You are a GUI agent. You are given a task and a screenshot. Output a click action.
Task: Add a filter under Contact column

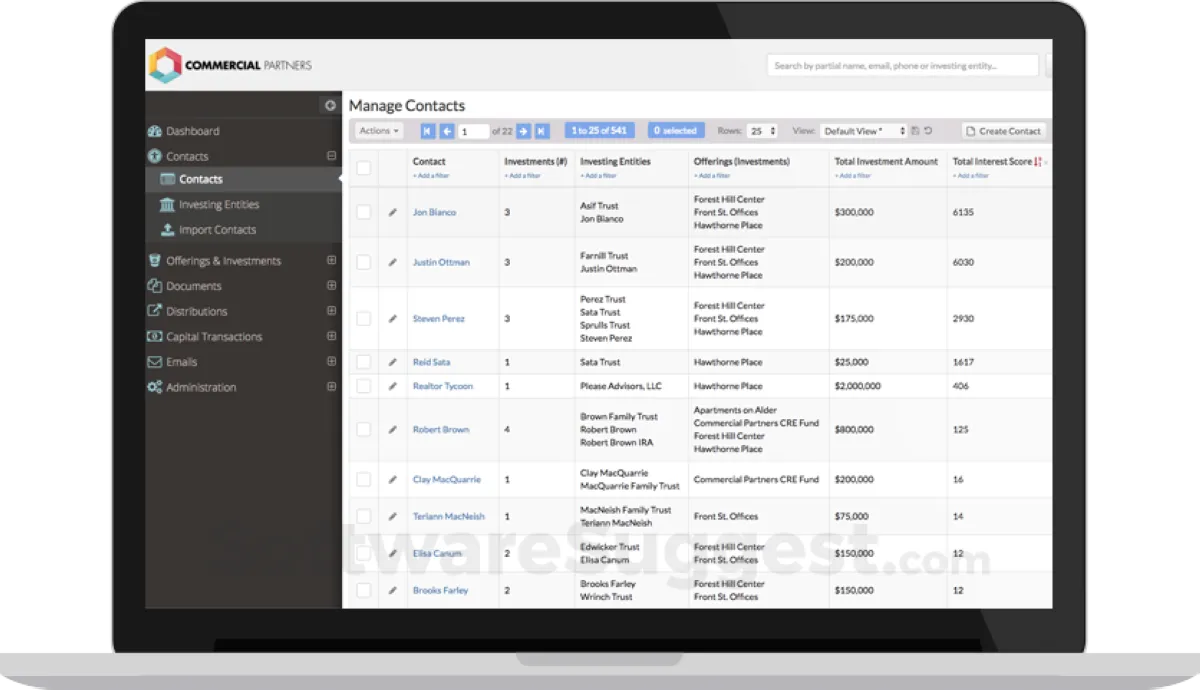(x=431, y=176)
